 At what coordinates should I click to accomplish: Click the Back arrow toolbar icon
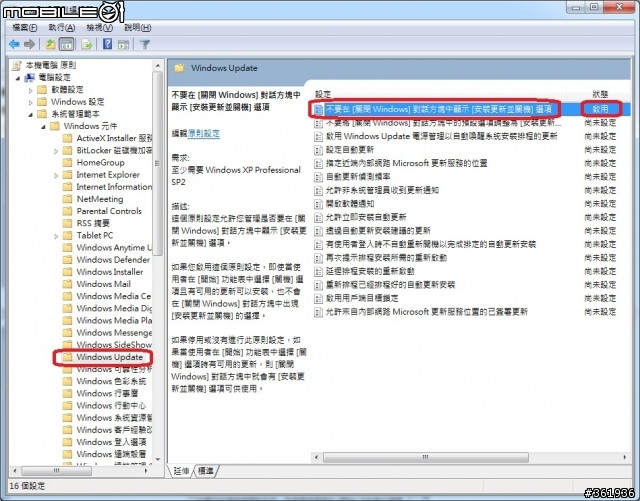(14, 44)
